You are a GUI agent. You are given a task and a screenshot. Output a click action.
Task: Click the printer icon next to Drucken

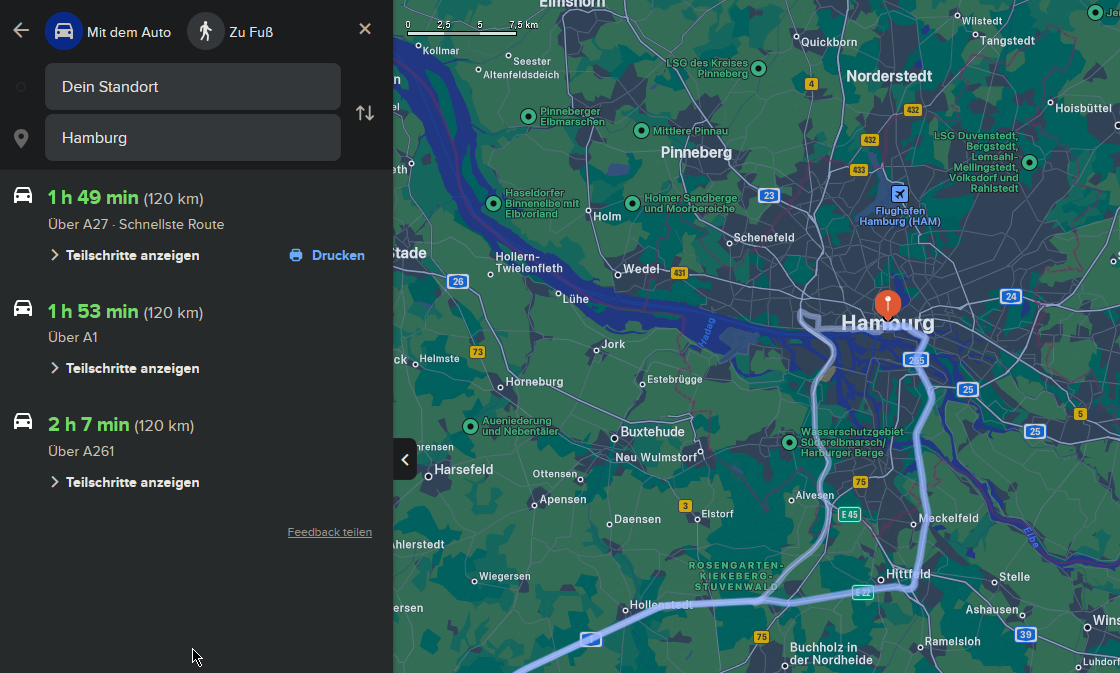(296, 255)
